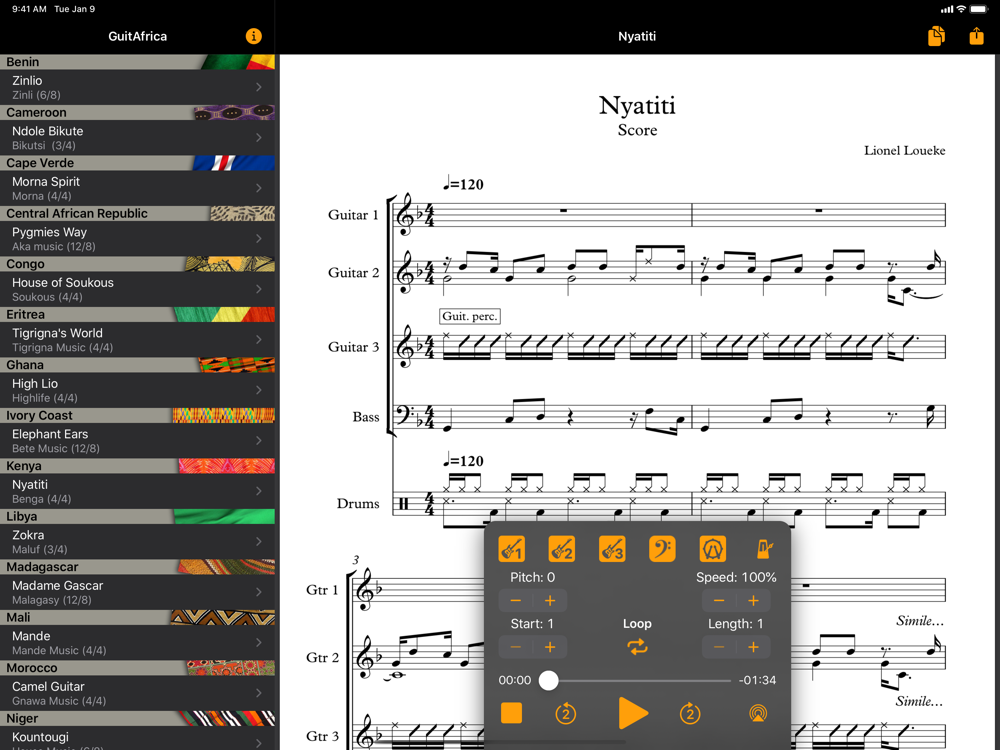Click the Speed: 100% label
The image size is (1000, 750).
(736, 577)
